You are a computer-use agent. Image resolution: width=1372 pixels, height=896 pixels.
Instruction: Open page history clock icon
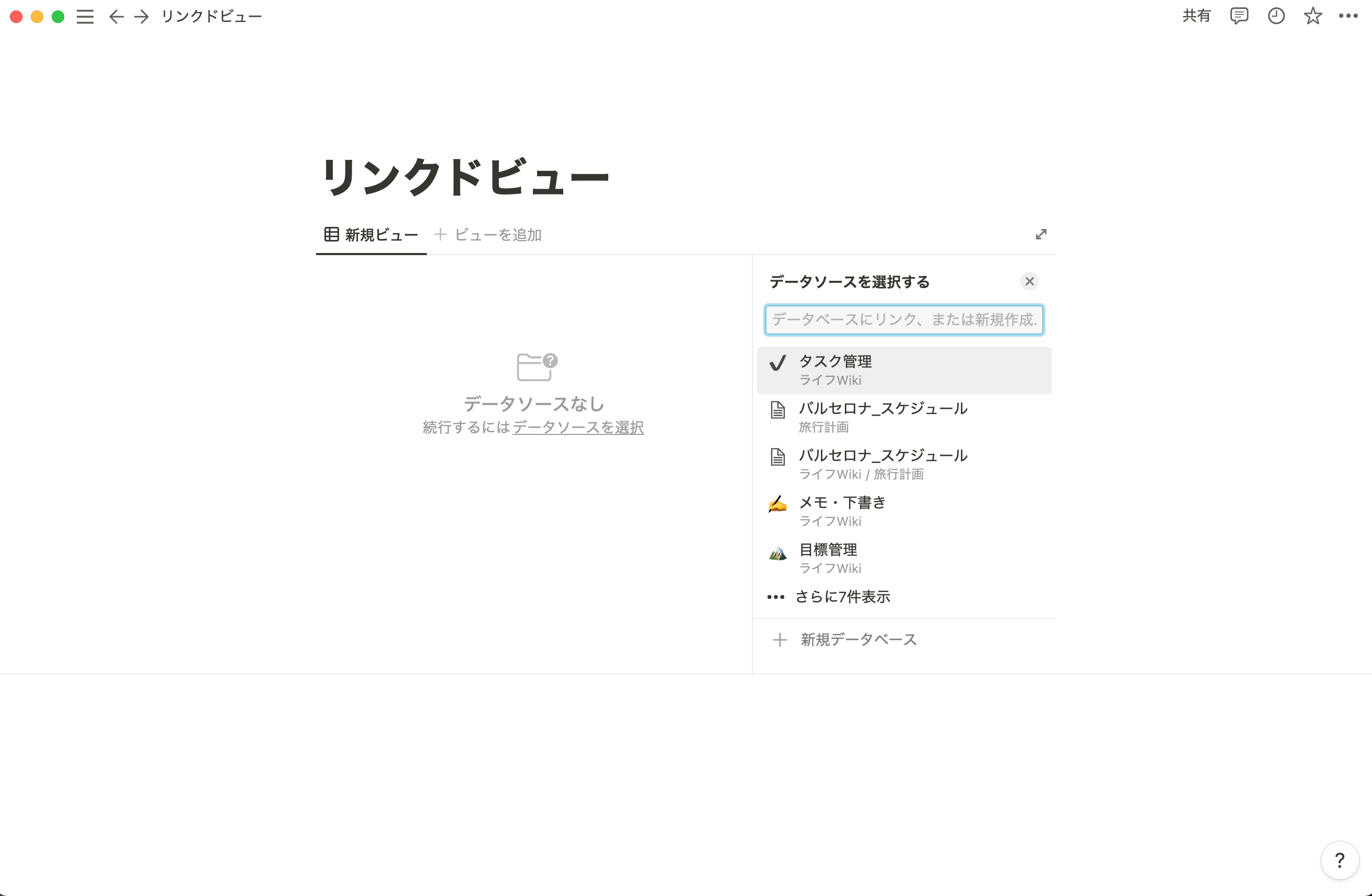[x=1276, y=16]
